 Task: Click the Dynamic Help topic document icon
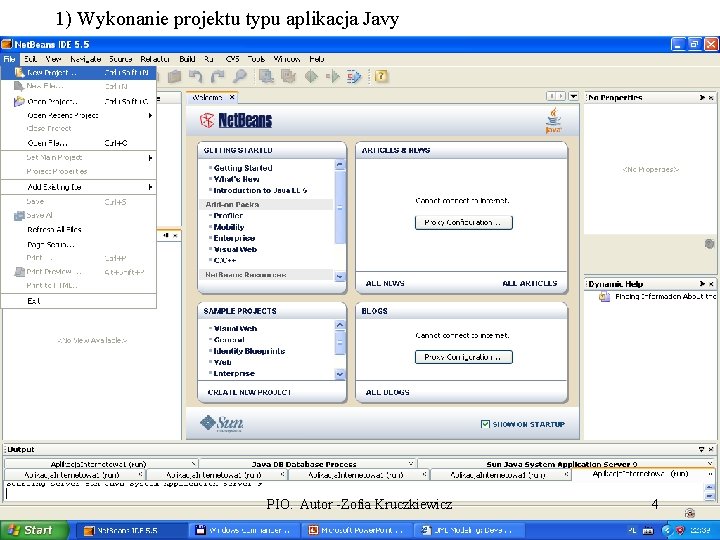(604, 297)
